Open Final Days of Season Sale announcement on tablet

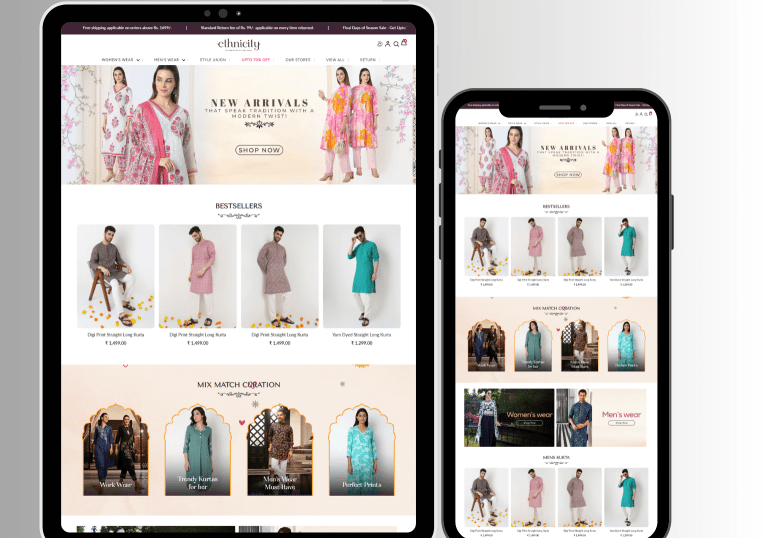point(374,28)
